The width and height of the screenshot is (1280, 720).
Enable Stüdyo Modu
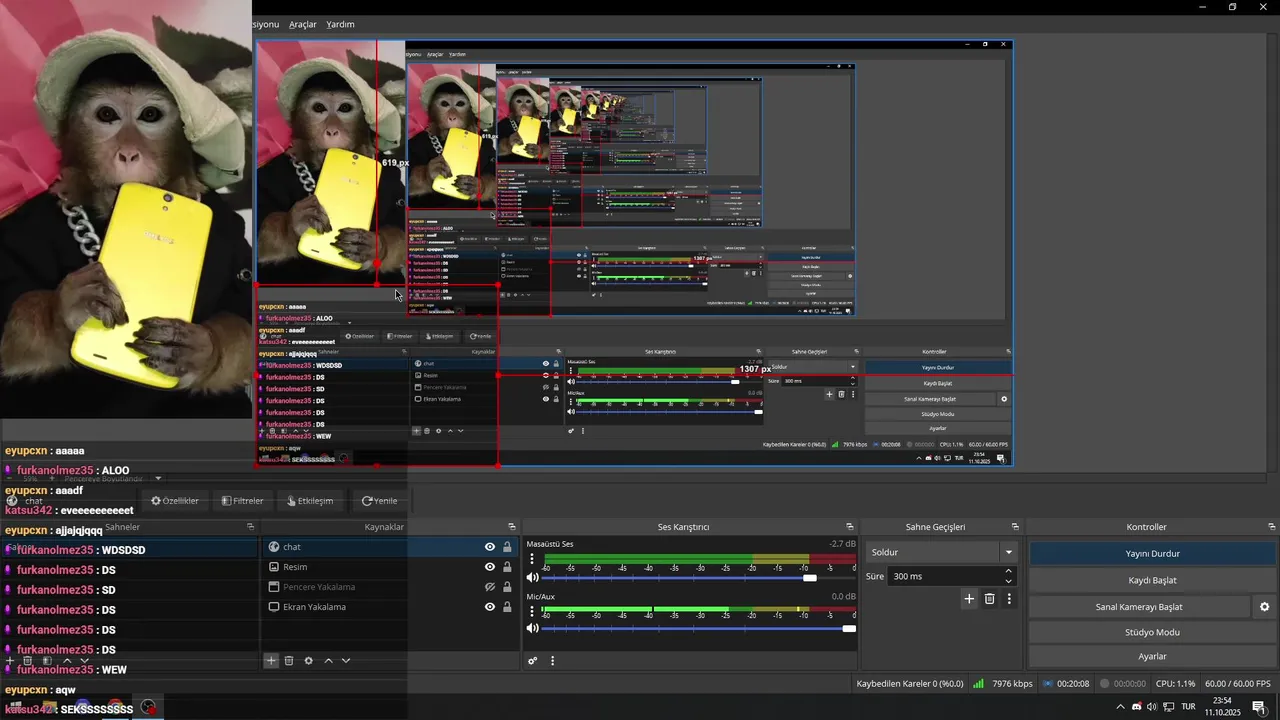[x=1152, y=632]
